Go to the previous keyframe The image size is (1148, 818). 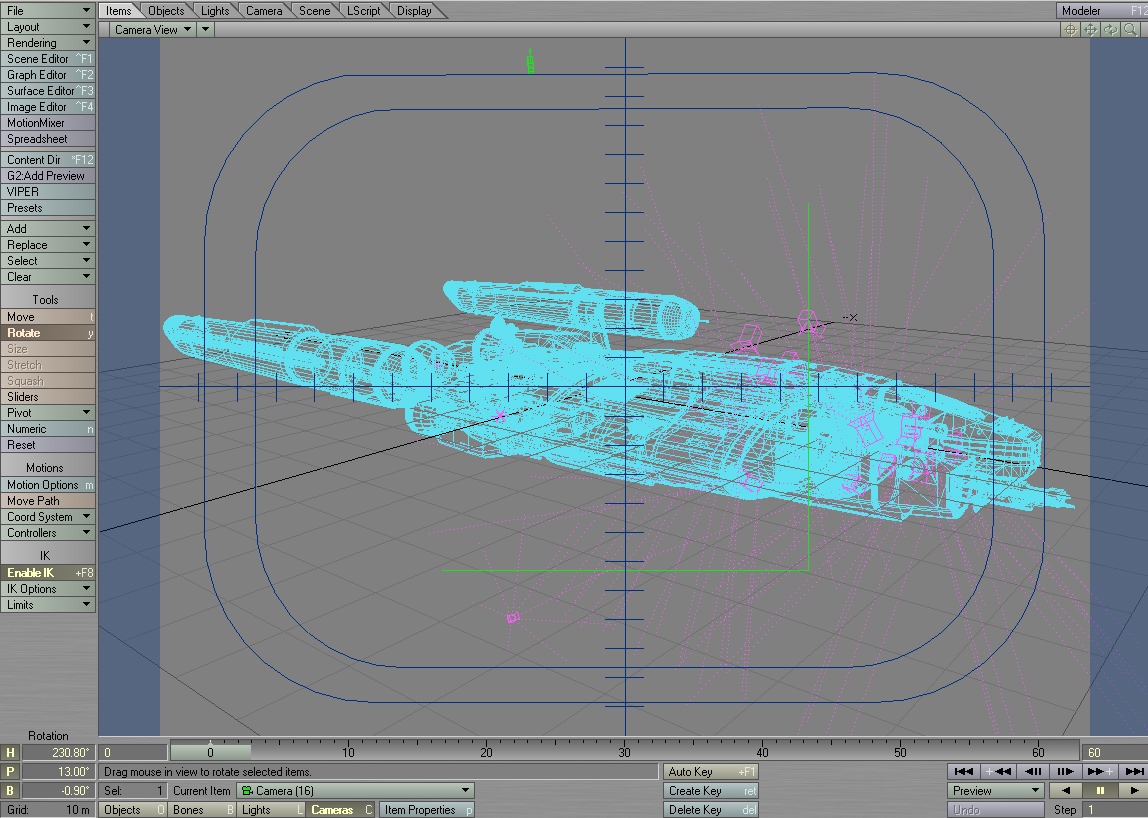[x=997, y=771]
